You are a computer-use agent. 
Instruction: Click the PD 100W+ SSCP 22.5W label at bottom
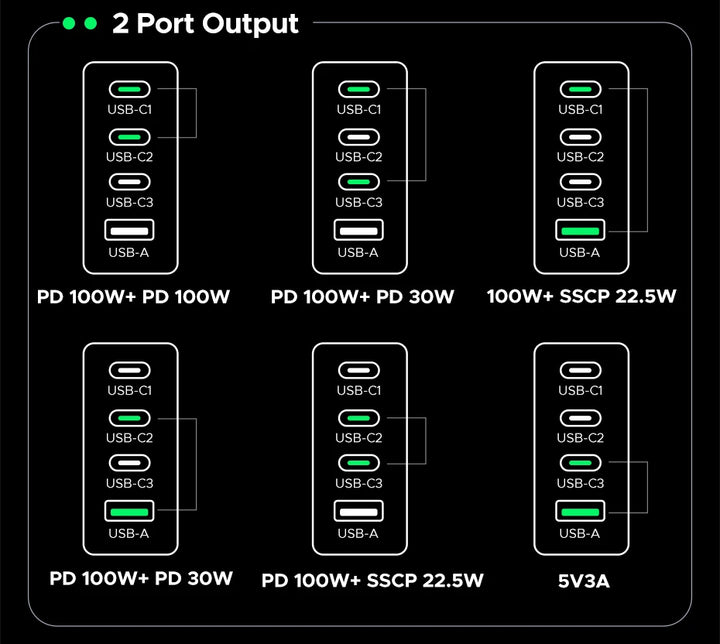point(372,581)
